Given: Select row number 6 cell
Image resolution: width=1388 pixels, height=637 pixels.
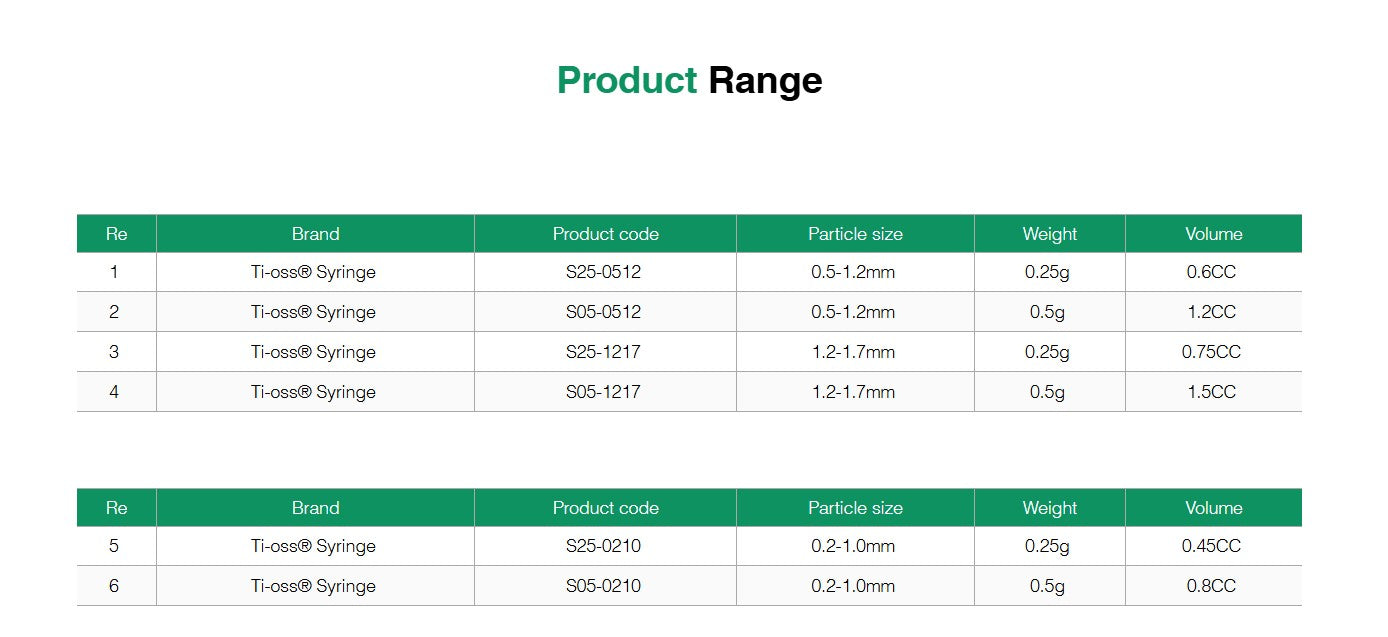Looking at the screenshot, I should [114, 586].
